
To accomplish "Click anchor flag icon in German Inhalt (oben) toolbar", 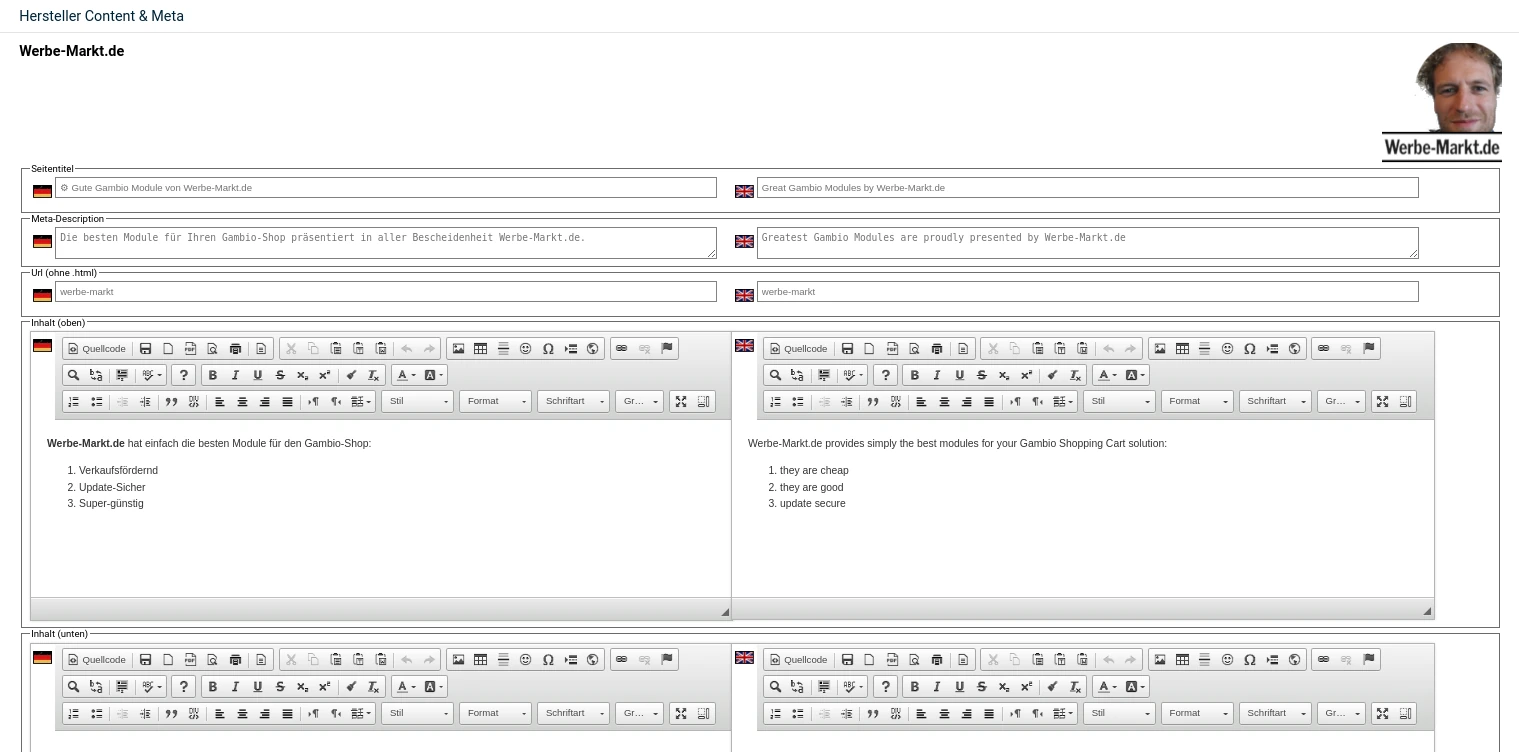I will pos(667,349).
